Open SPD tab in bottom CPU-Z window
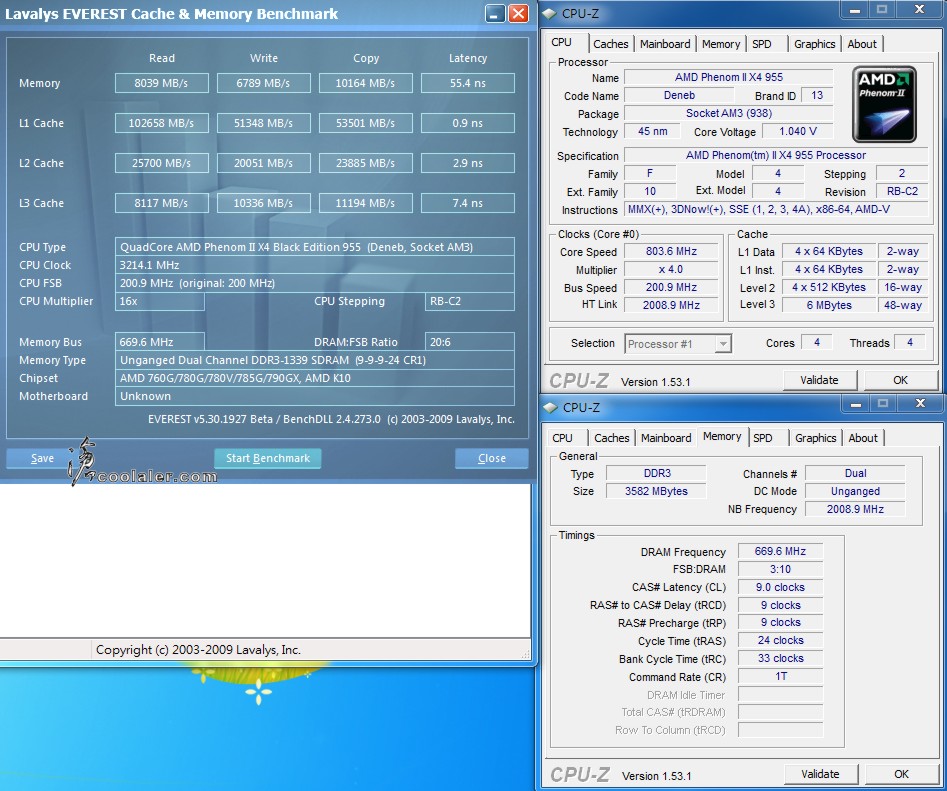Screen dimensions: 947x791 click(x=763, y=438)
